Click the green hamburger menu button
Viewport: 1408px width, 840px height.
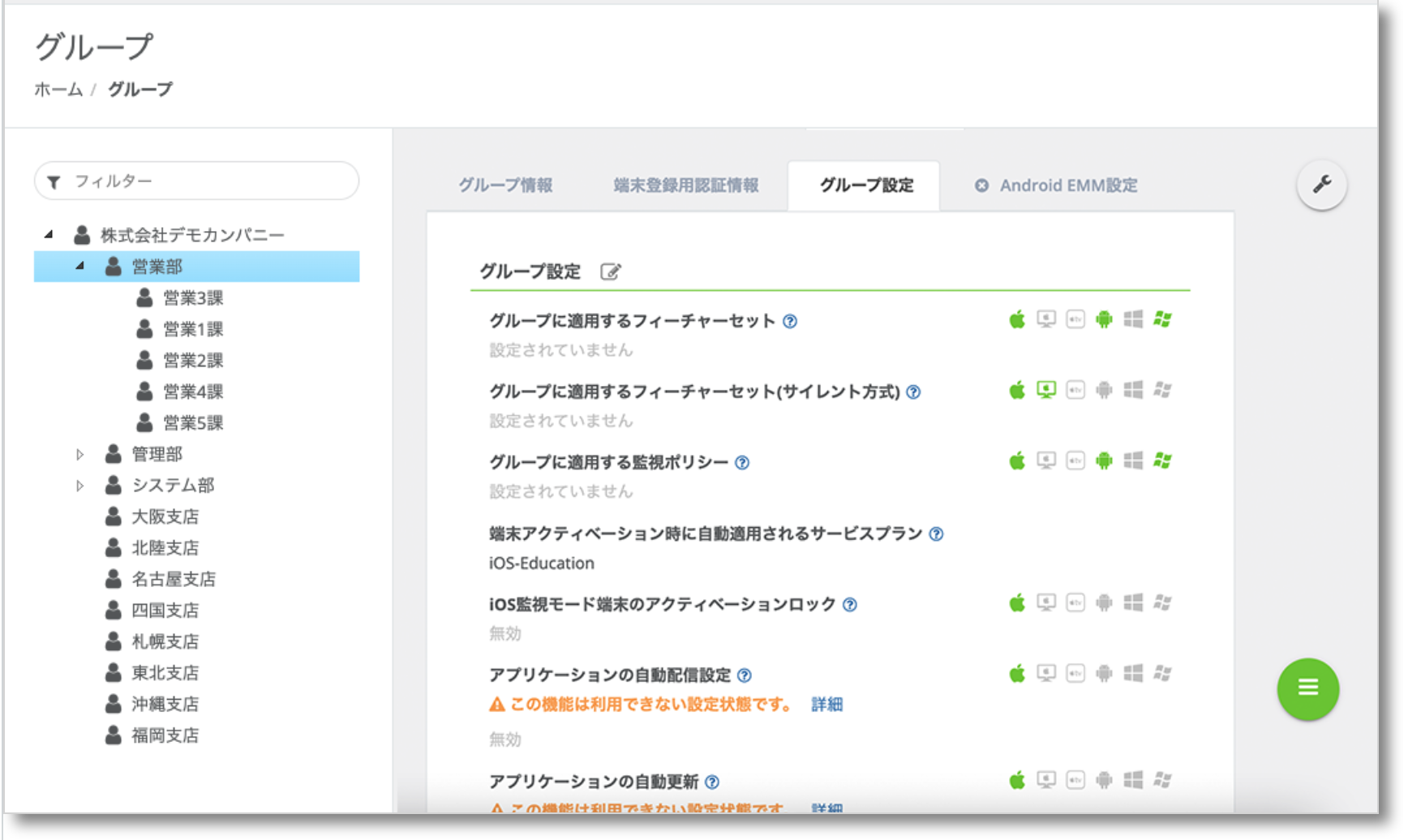pyautogui.click(x=1307, y=688)
